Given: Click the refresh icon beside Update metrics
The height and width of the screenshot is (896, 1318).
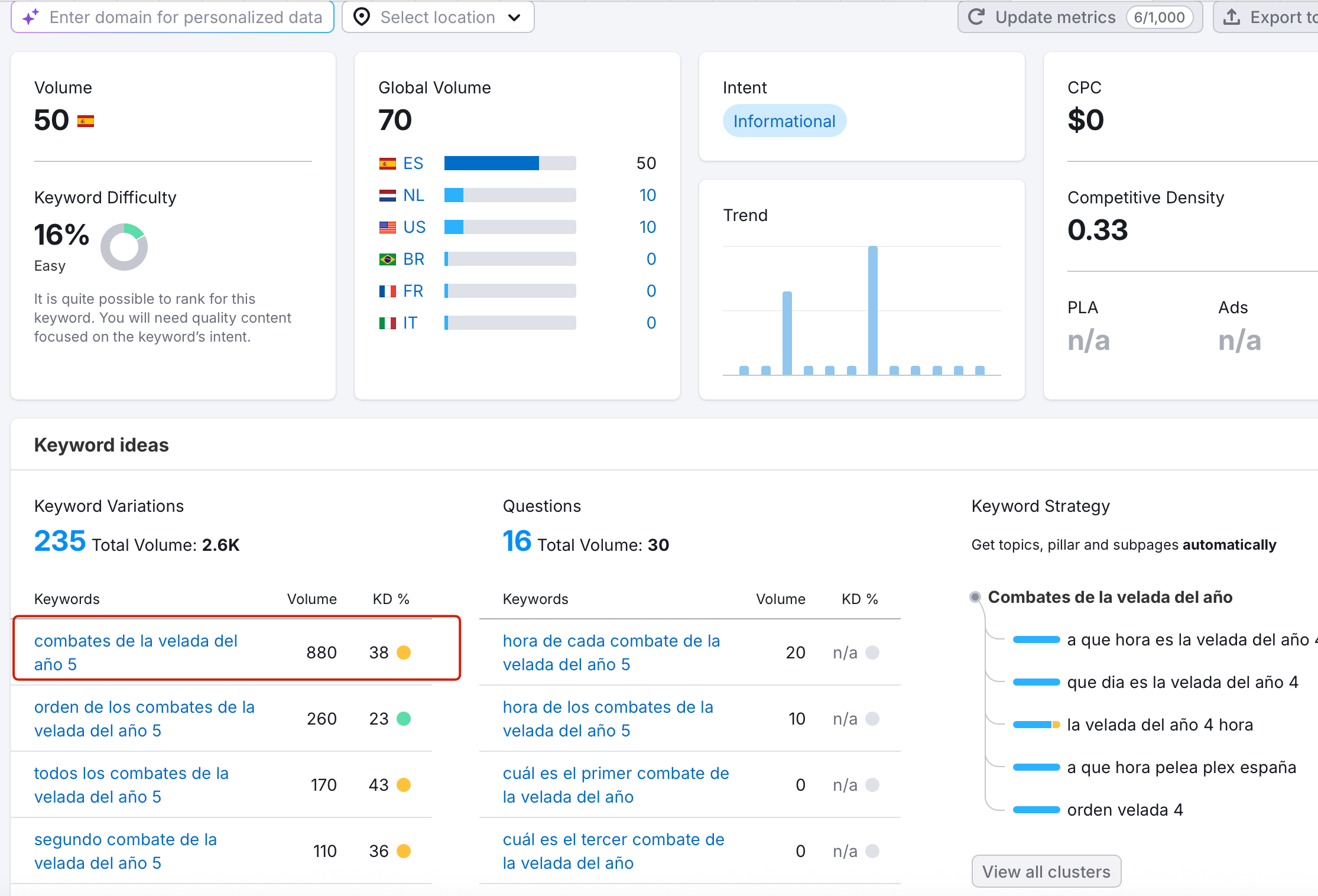Looking at the screenshot, I should (x=976, y=17).
